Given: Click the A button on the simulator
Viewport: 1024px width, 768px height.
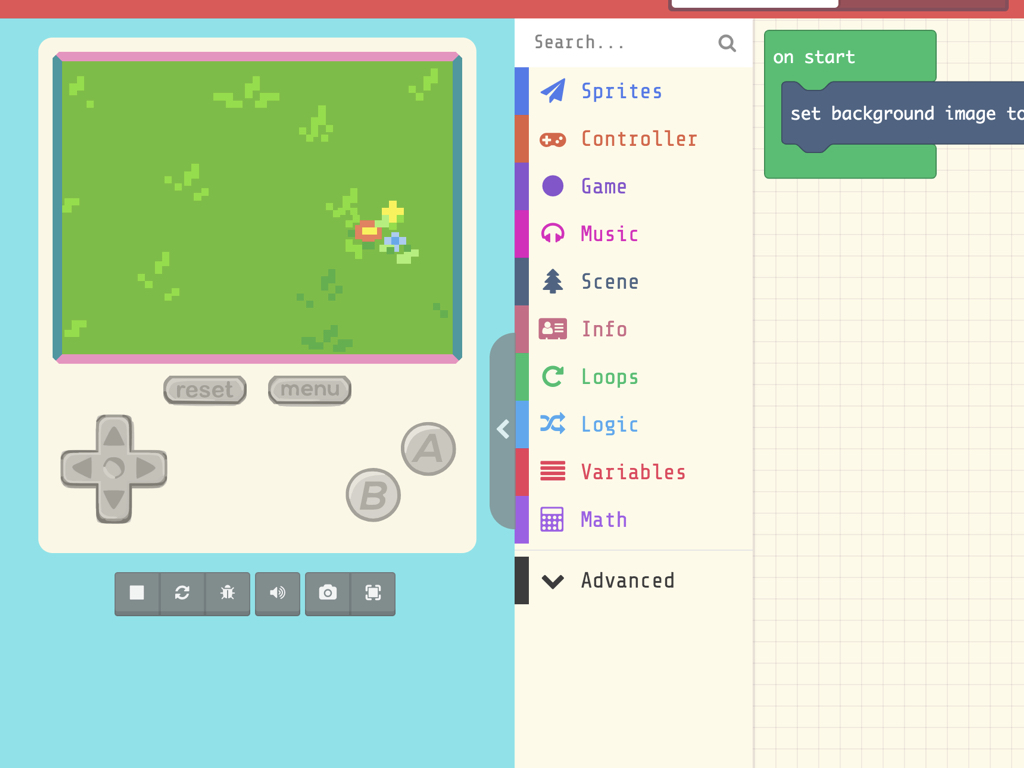Looking at the screenshot, I should click(428, 449).
